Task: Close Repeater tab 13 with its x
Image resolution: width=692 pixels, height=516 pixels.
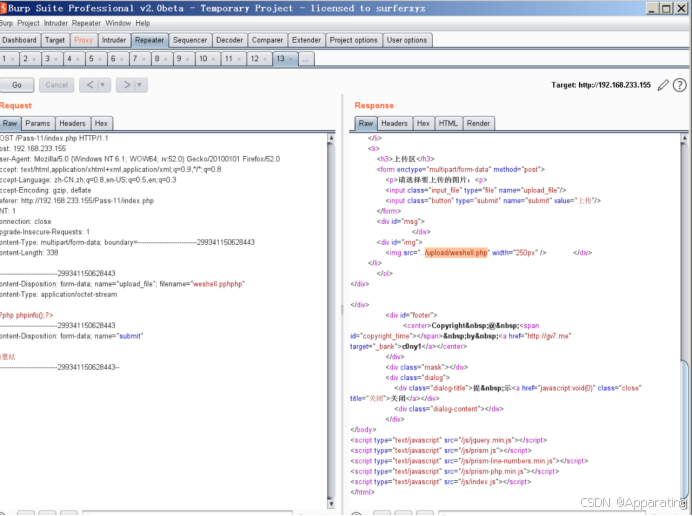Action: 291,59
